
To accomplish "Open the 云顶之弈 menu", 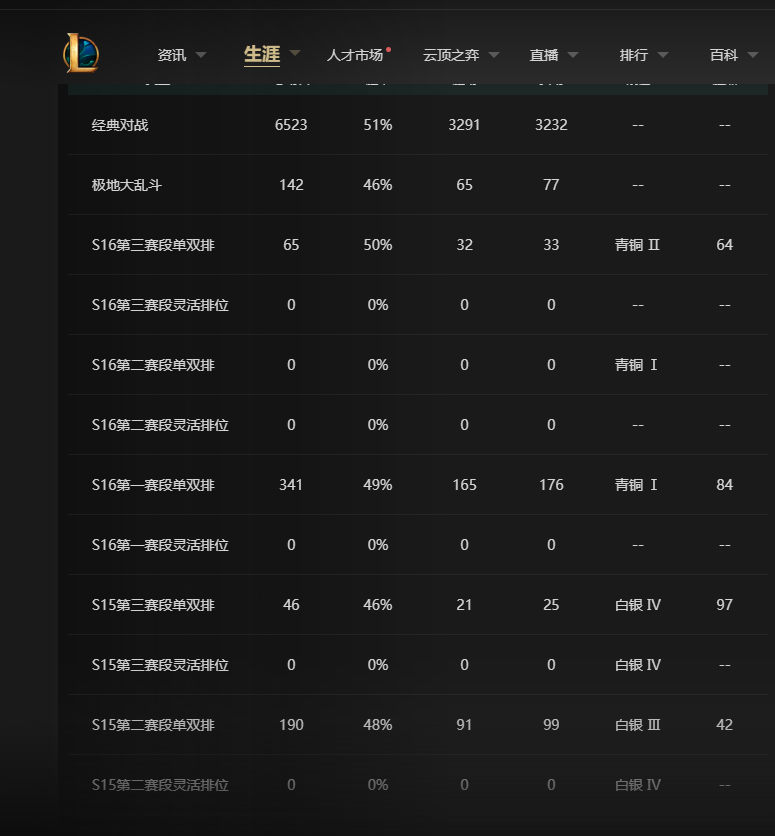I will [451, 55].
